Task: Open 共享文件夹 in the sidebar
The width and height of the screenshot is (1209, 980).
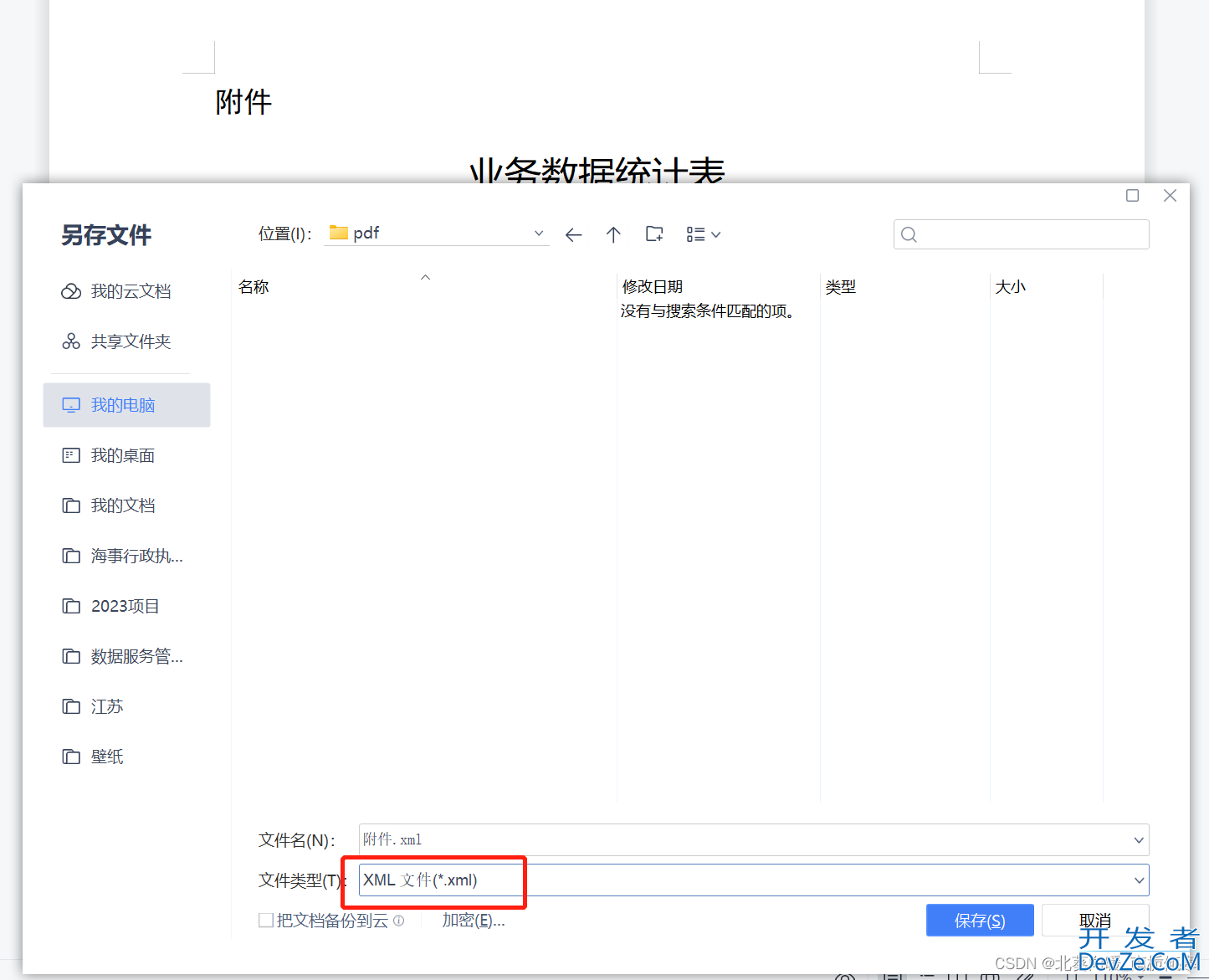Action: click(x=126, y=341)
